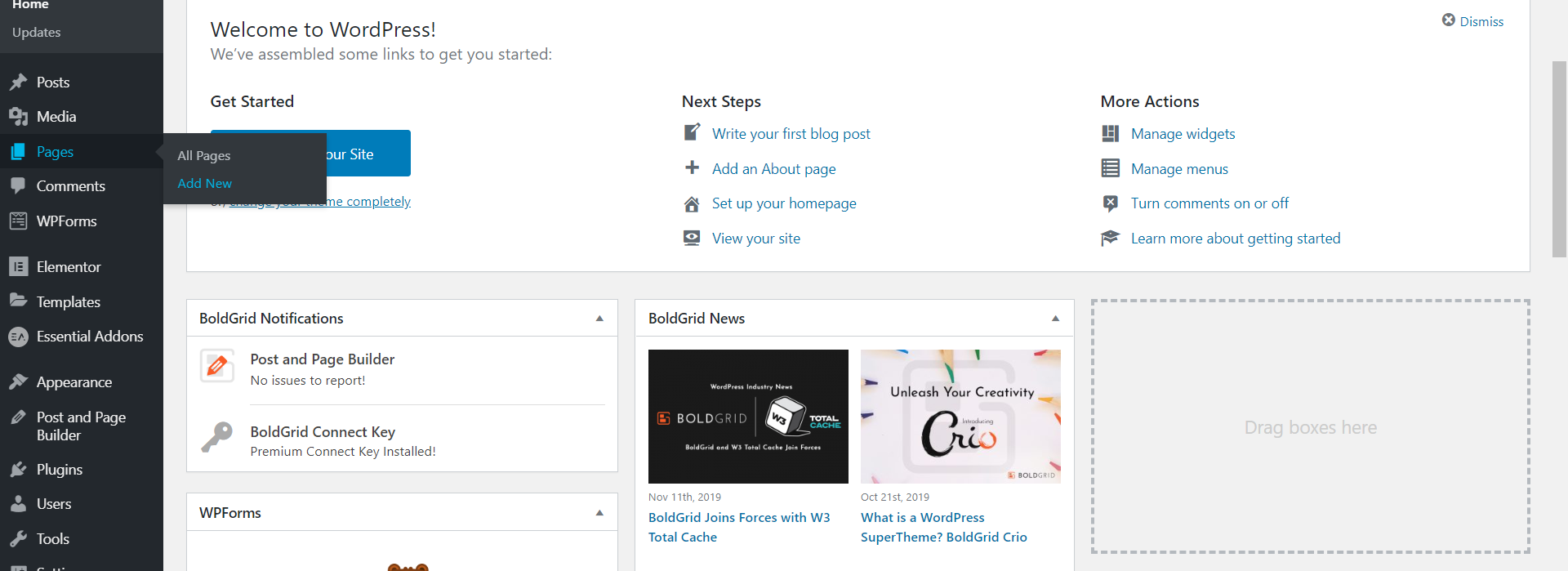Image resolution: width=1568 pixels, height=571 pixels.
Task: Open the Media menu
Action: tap(56, 117)
